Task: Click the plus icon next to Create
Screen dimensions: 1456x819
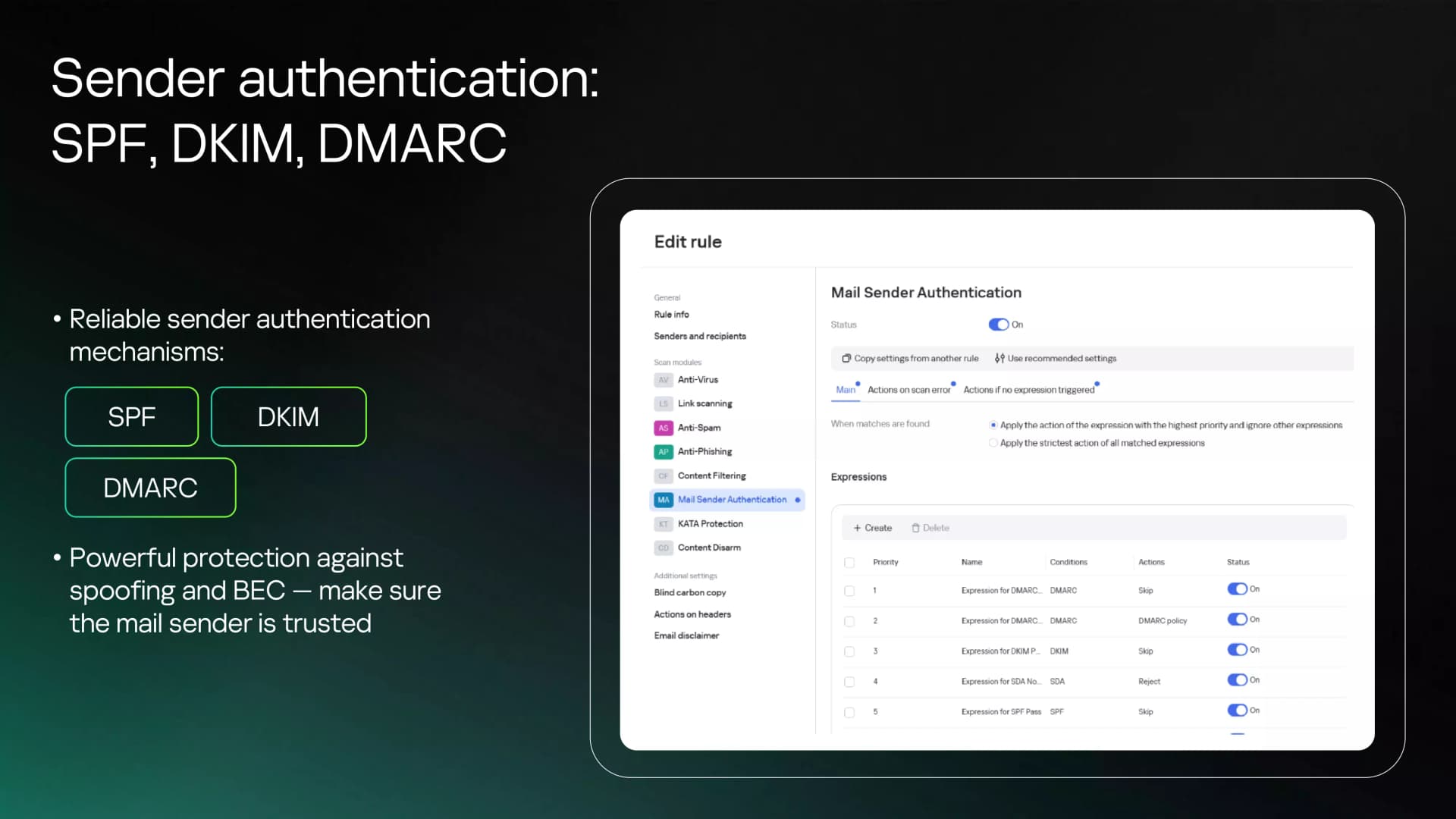Action: pos(857,528)
